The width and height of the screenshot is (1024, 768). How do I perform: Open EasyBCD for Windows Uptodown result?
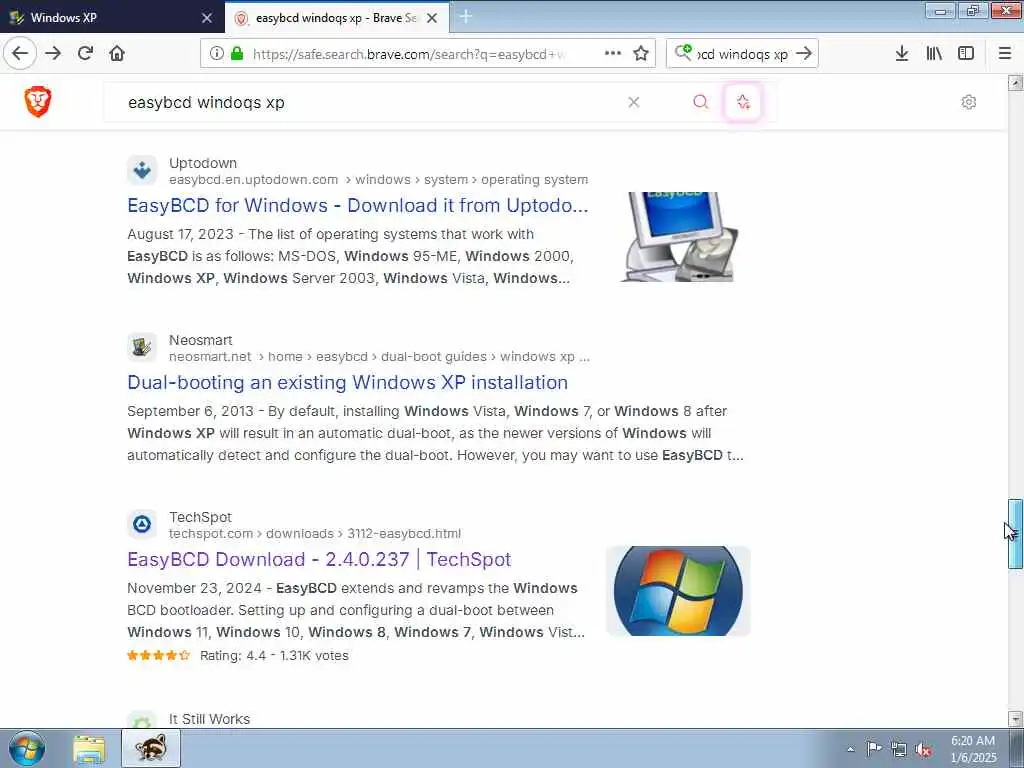point(358,205)
